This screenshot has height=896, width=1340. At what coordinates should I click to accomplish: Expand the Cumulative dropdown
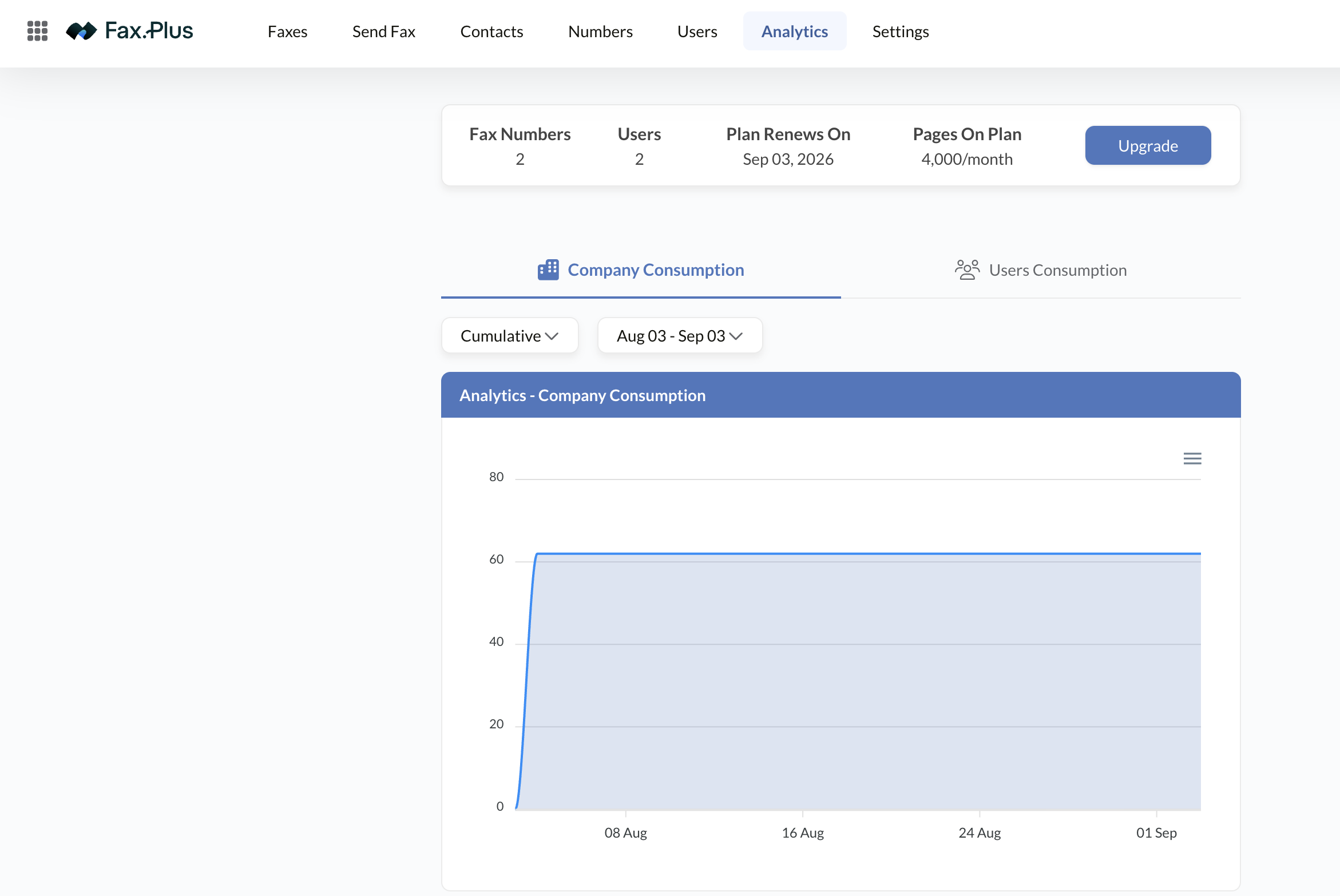(x=510, y=336)
